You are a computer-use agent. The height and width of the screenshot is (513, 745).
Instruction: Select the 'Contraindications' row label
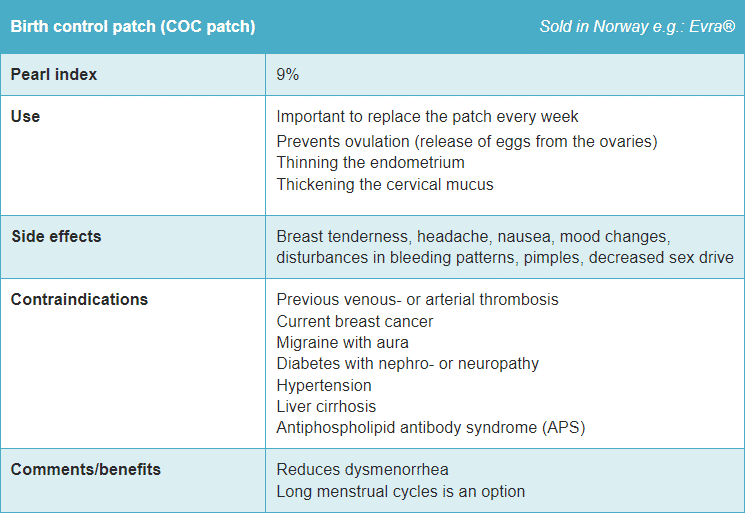pos(79,299)
